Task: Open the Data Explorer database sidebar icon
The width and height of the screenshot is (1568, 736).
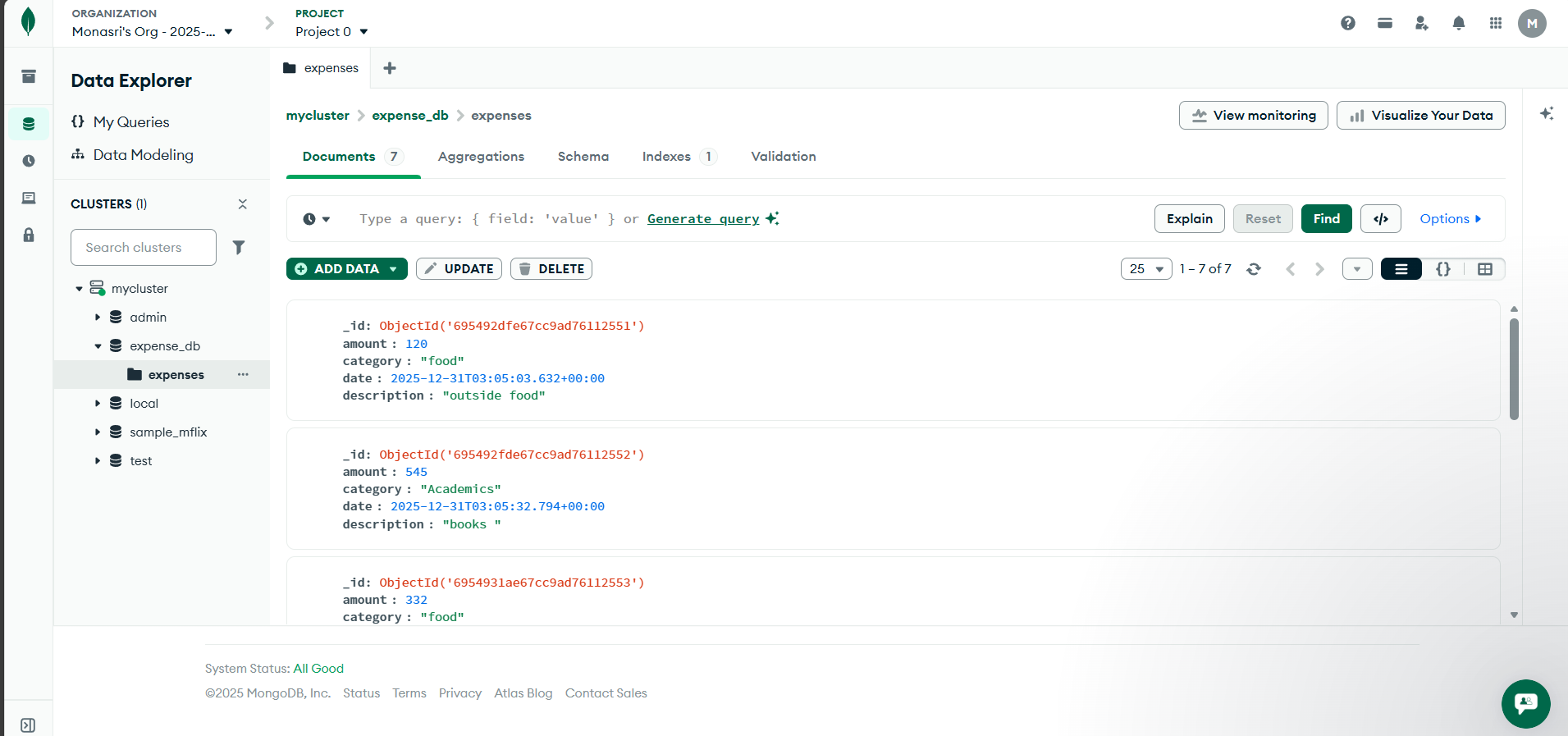Action: point(29,124)
